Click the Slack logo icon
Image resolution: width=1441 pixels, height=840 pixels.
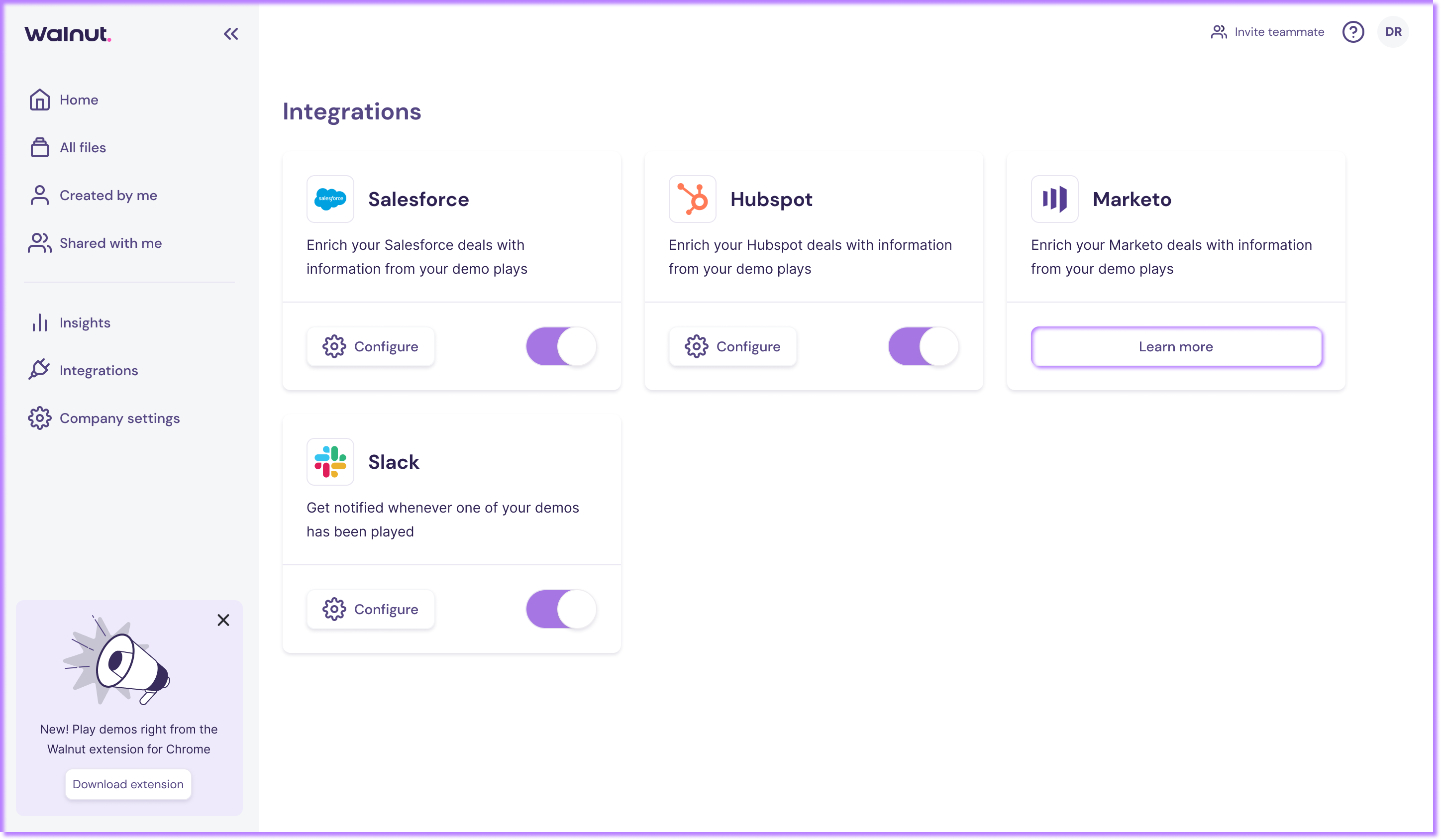330,462
